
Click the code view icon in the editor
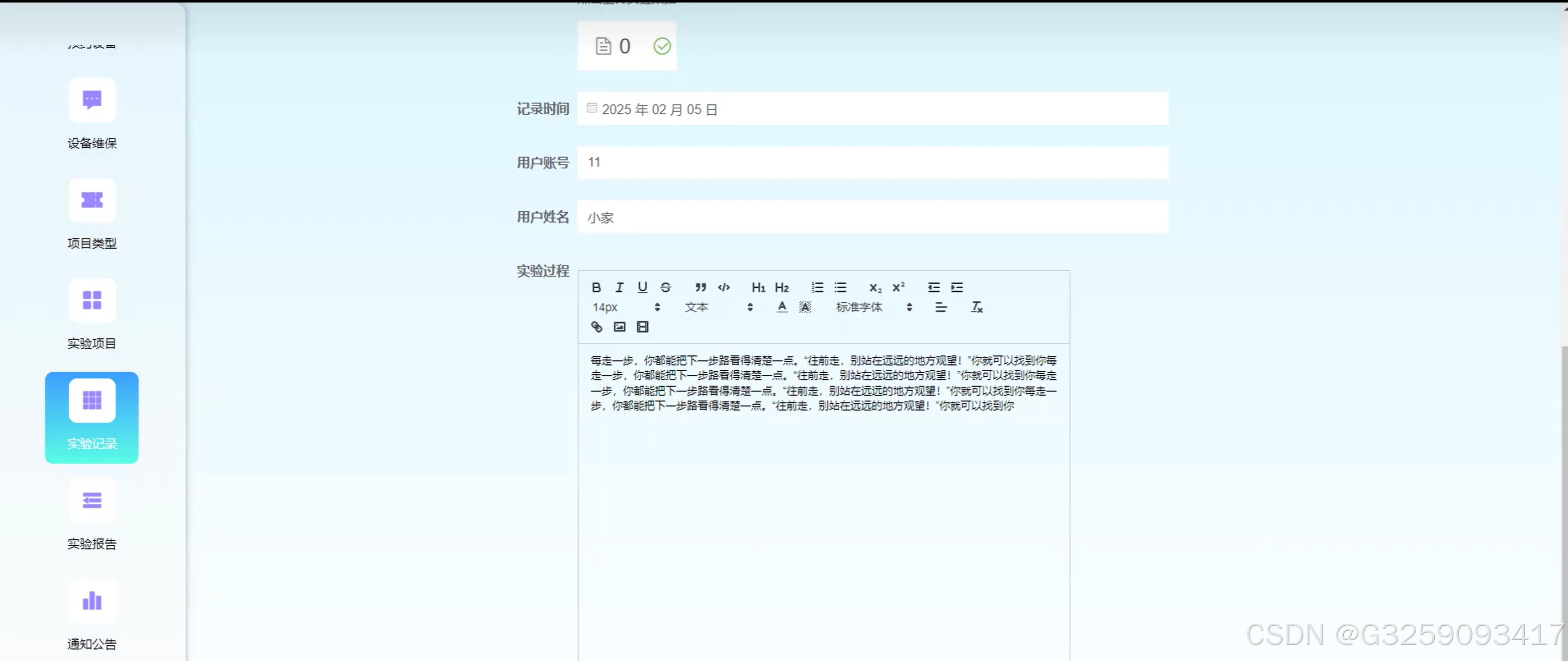724,287
